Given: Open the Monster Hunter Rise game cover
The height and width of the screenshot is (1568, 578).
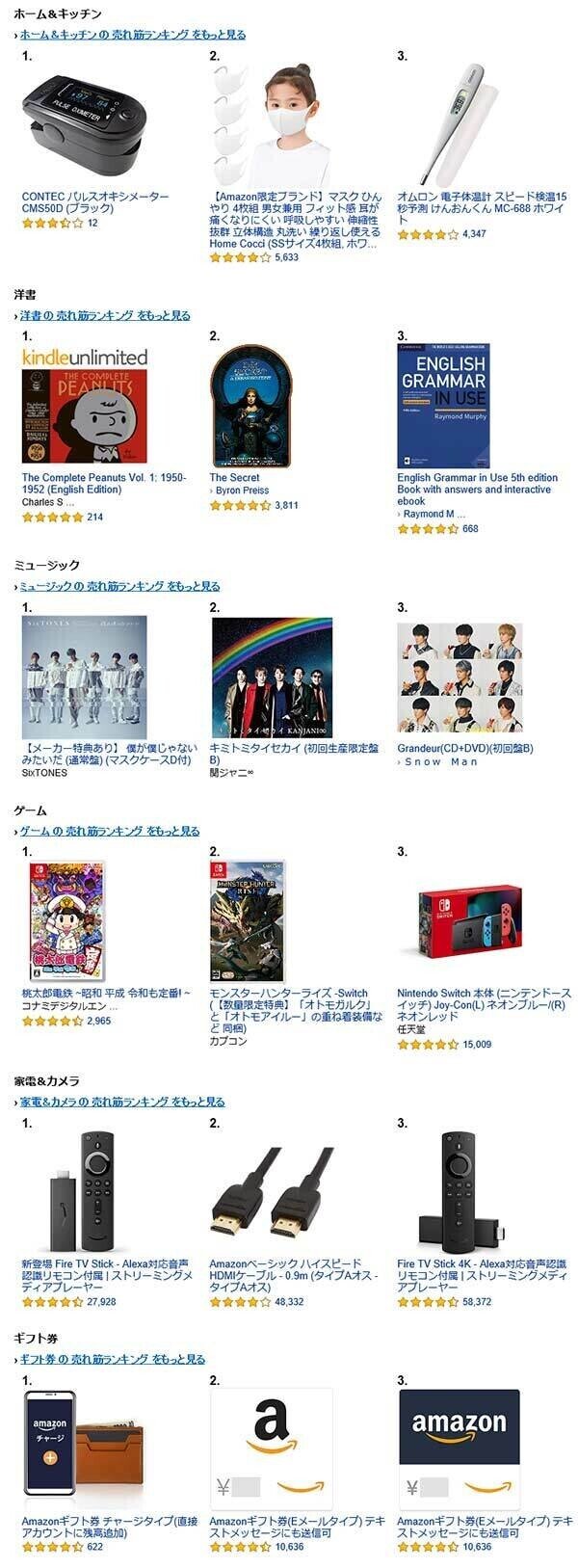Looking at the screenshot, I should point(249,921).
